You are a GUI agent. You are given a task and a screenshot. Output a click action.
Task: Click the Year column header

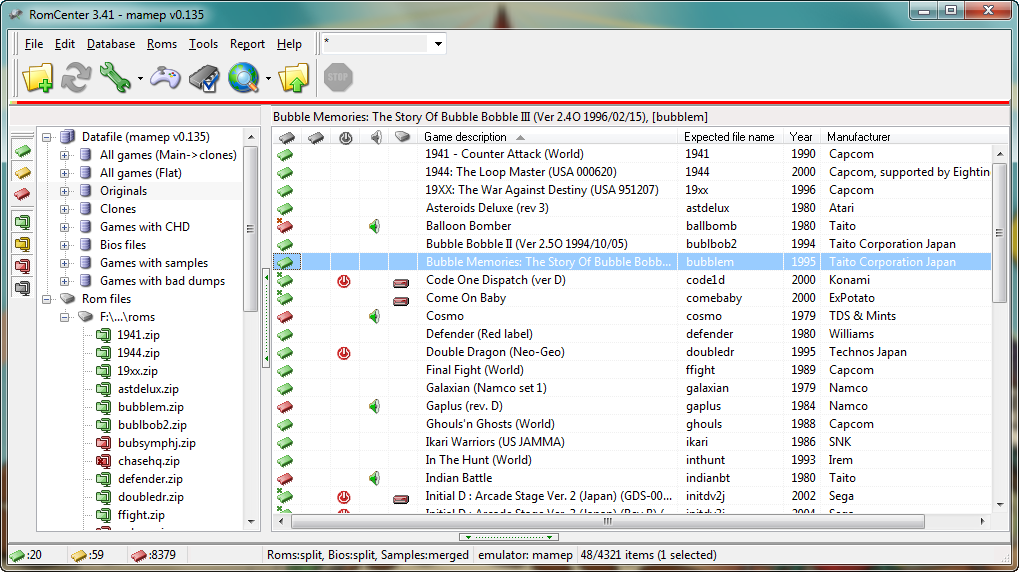[800, 137]
